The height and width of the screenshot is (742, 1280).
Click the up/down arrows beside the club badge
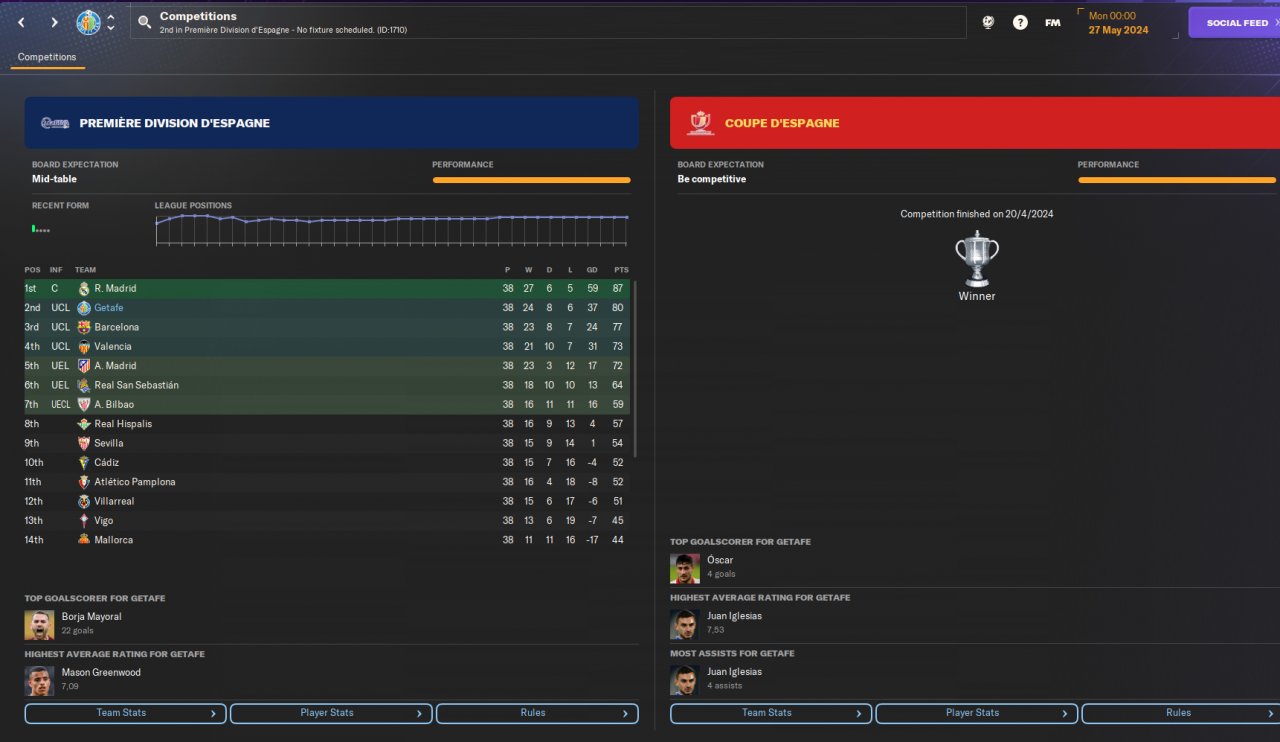point(111,22)
